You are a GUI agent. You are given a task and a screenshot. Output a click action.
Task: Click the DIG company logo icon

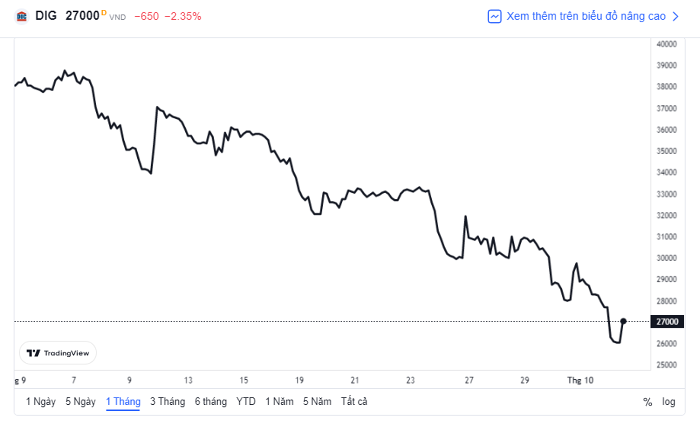pos(21,17)
